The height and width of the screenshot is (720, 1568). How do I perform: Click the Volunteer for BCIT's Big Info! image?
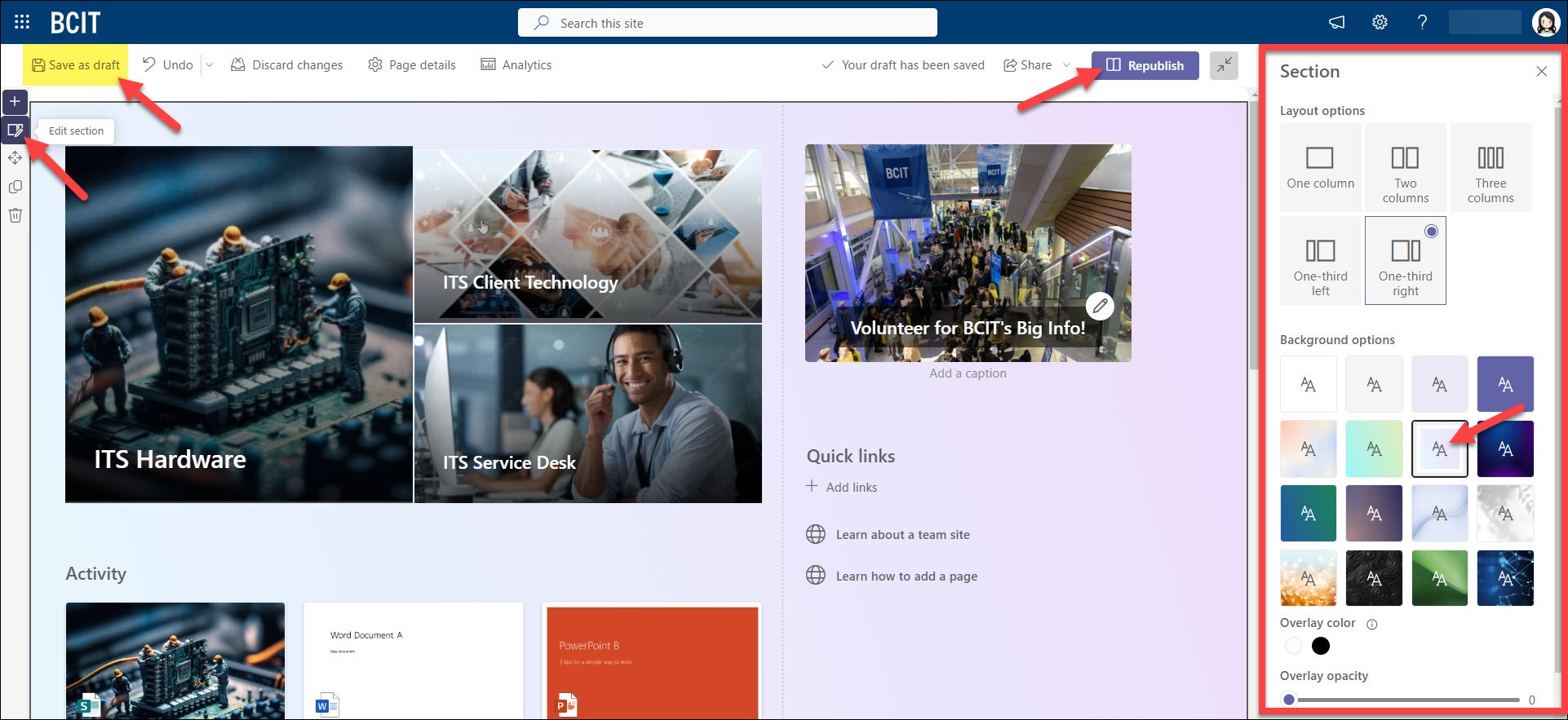click(x=968, y=253)
